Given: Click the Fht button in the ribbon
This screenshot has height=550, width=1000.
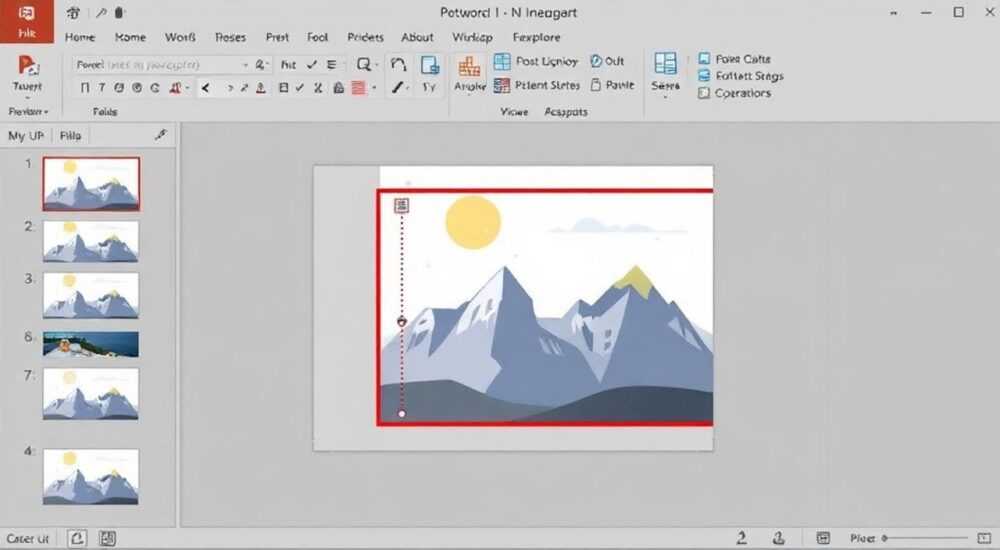Looking at the screenshot, I should 288,65.
